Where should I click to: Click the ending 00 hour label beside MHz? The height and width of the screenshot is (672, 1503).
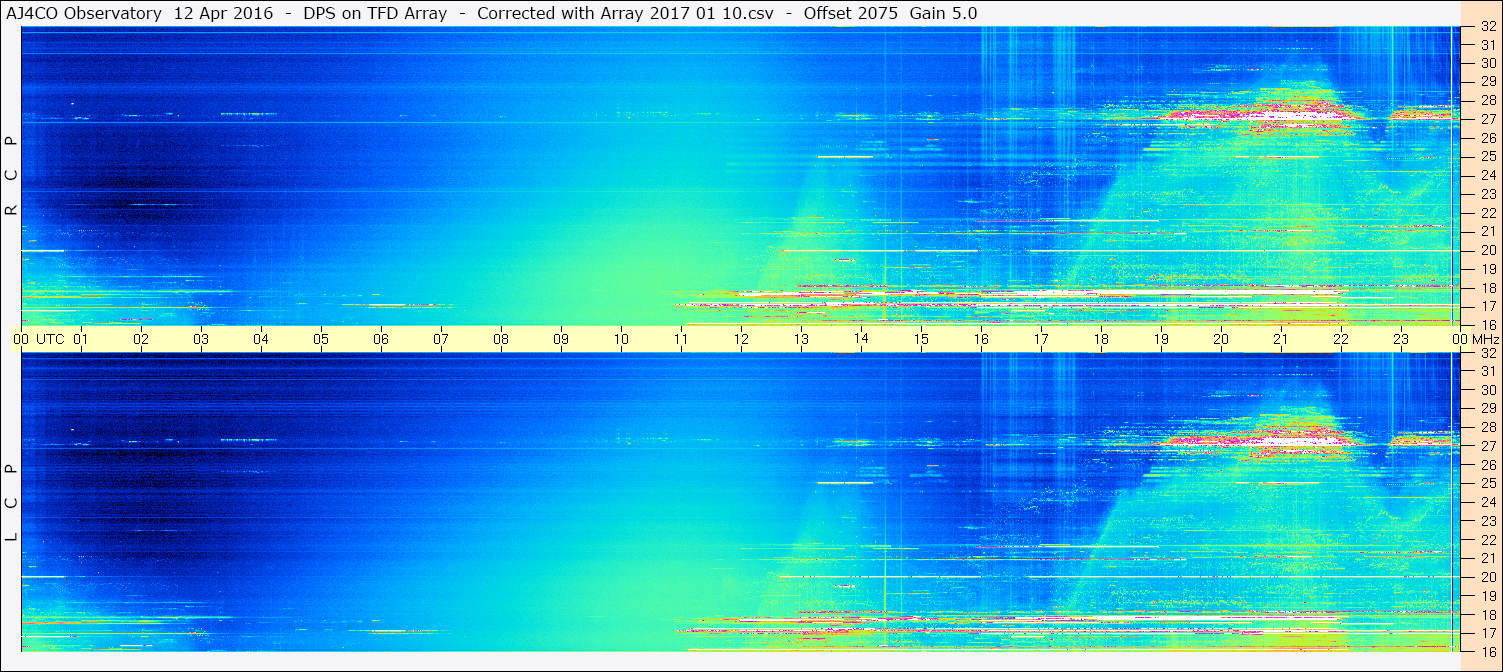coord(1460,339)
